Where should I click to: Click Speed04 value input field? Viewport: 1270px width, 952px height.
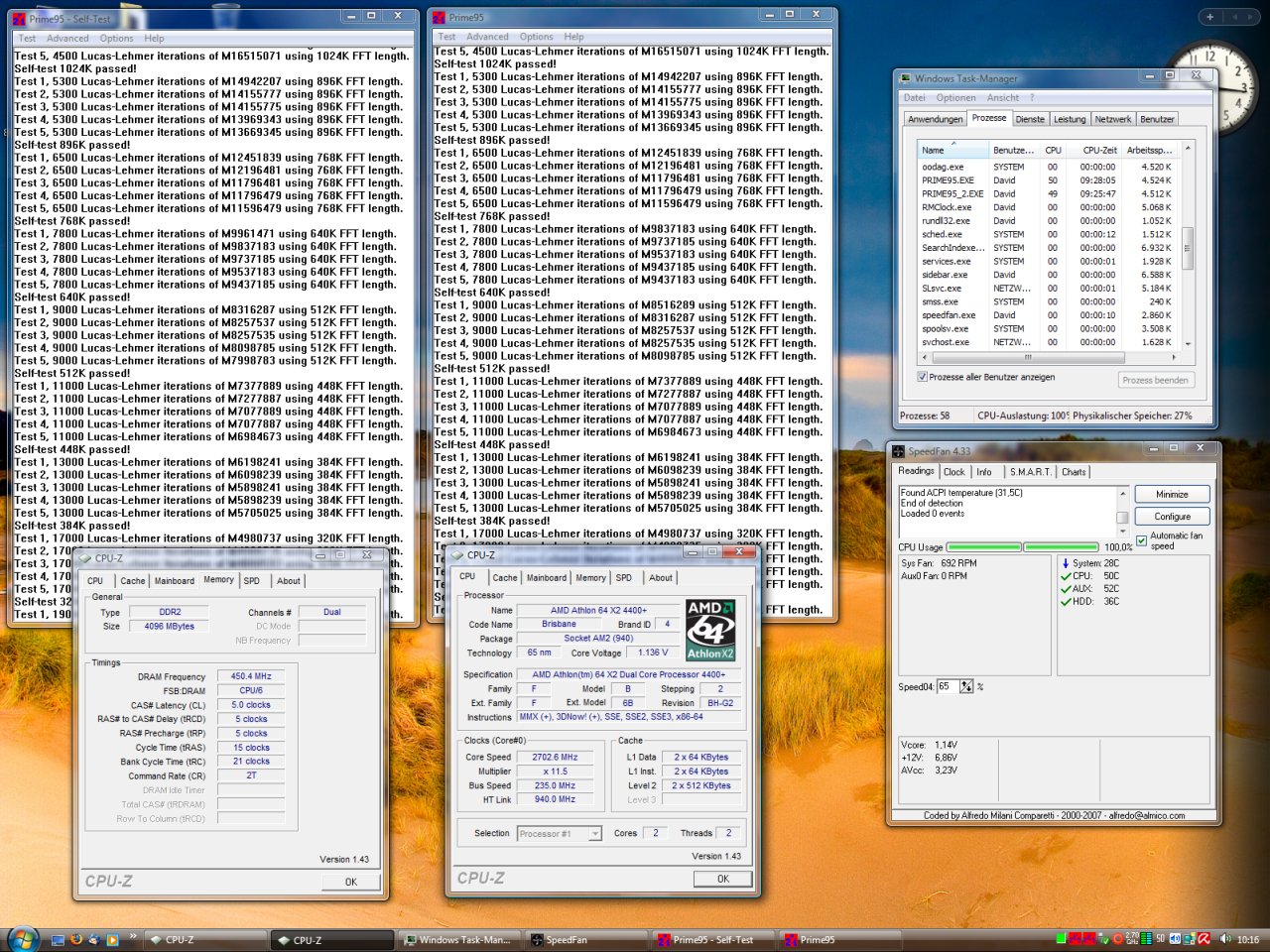click(x=949, y=686)
